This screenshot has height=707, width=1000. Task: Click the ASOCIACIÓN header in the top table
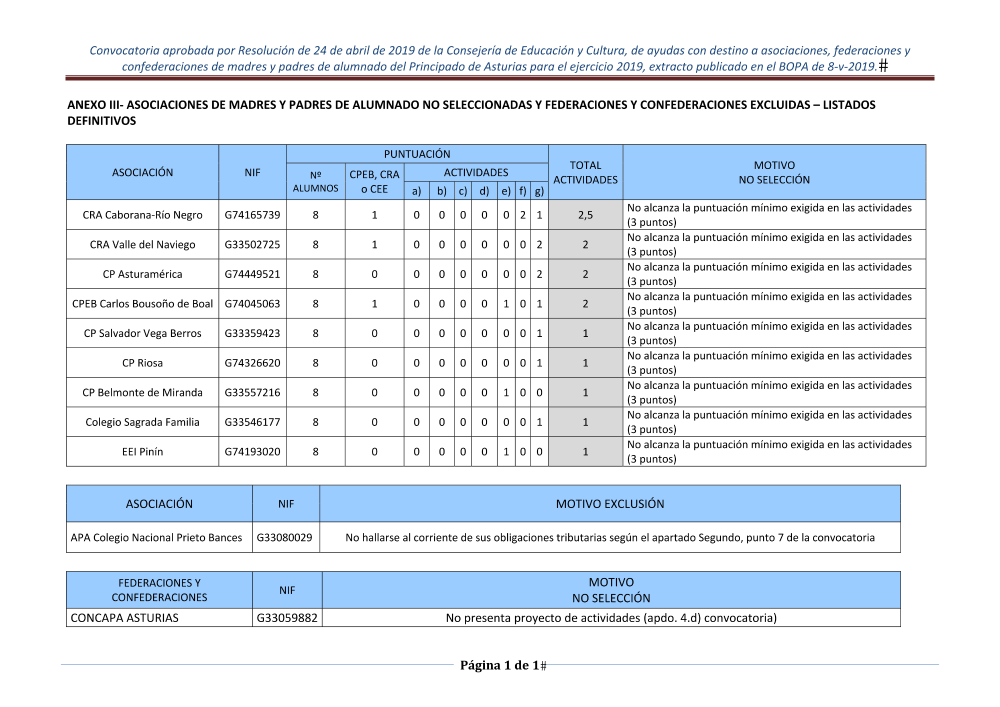(x=142, y=172)
